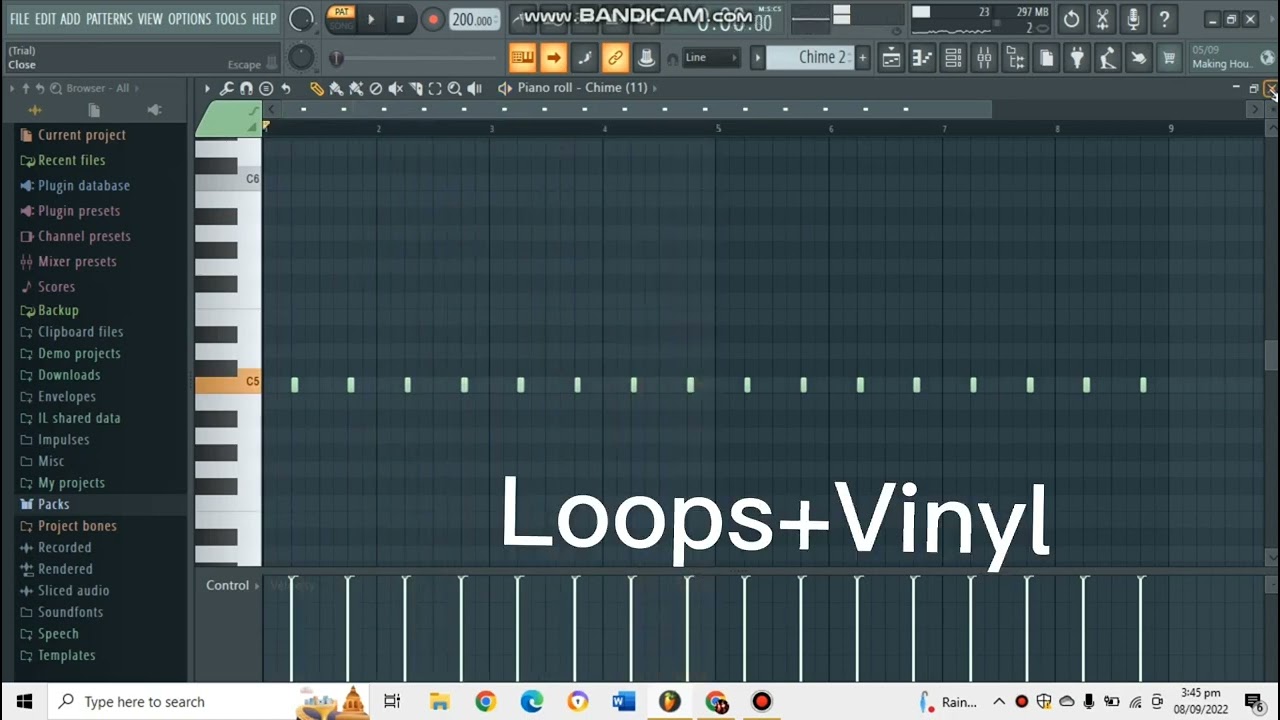Click the C5 piano key
The height and width of the screenshot is (720, 1280).
(x=228, y=384)
